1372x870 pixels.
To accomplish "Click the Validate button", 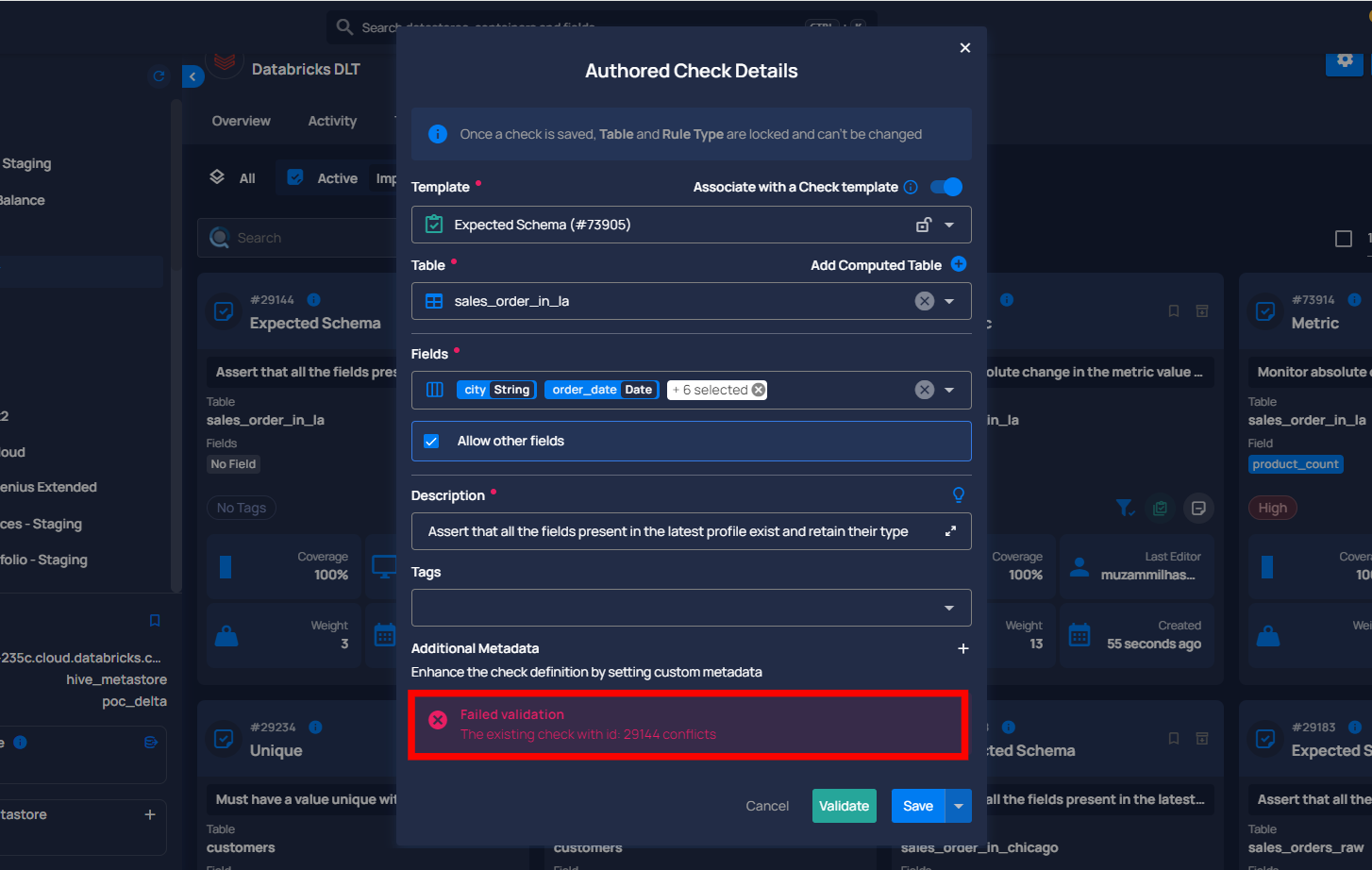I will click(845, 806).
